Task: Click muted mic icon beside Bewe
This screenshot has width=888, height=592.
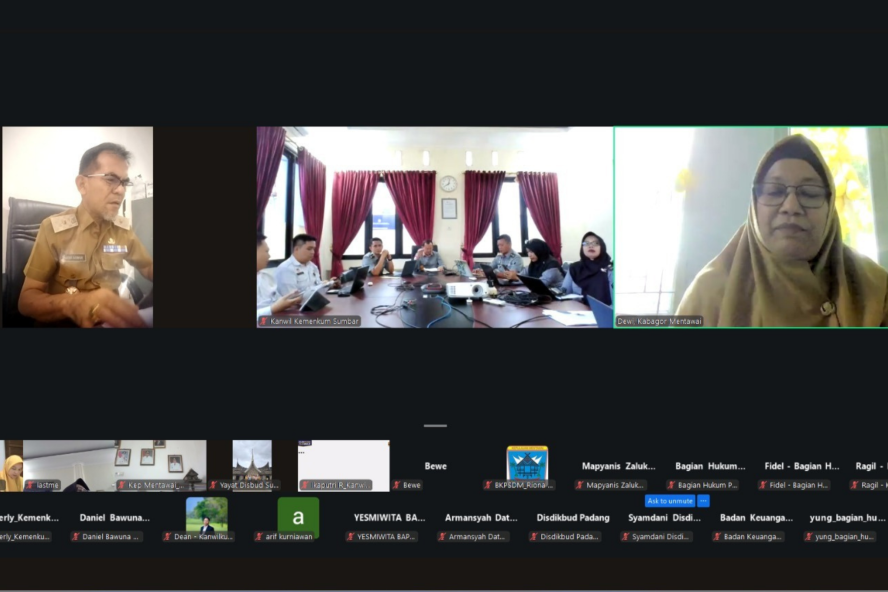Action: pos(397,485)
